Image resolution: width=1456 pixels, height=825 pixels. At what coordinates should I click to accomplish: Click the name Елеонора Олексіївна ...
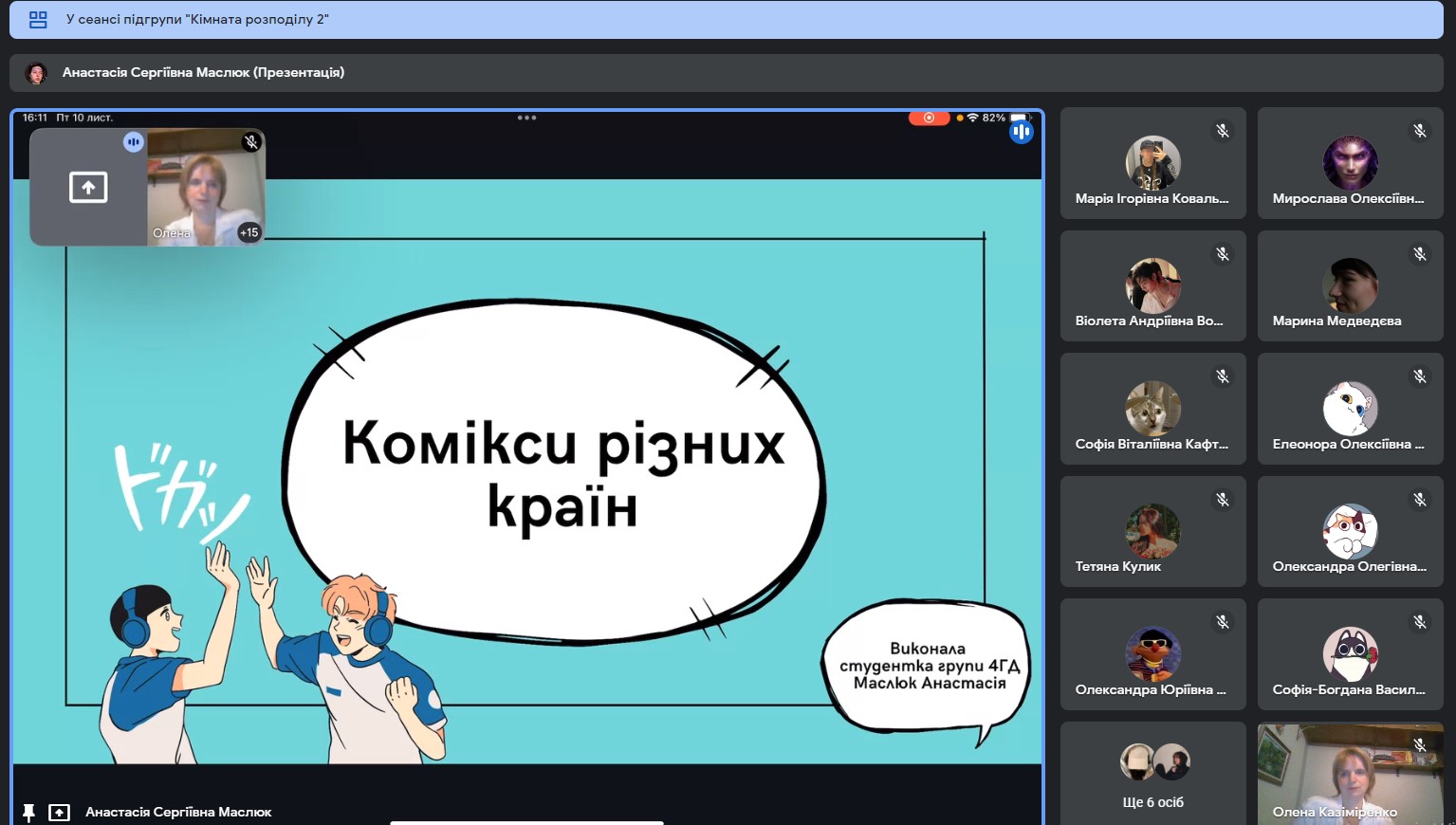pos(1348,444)
